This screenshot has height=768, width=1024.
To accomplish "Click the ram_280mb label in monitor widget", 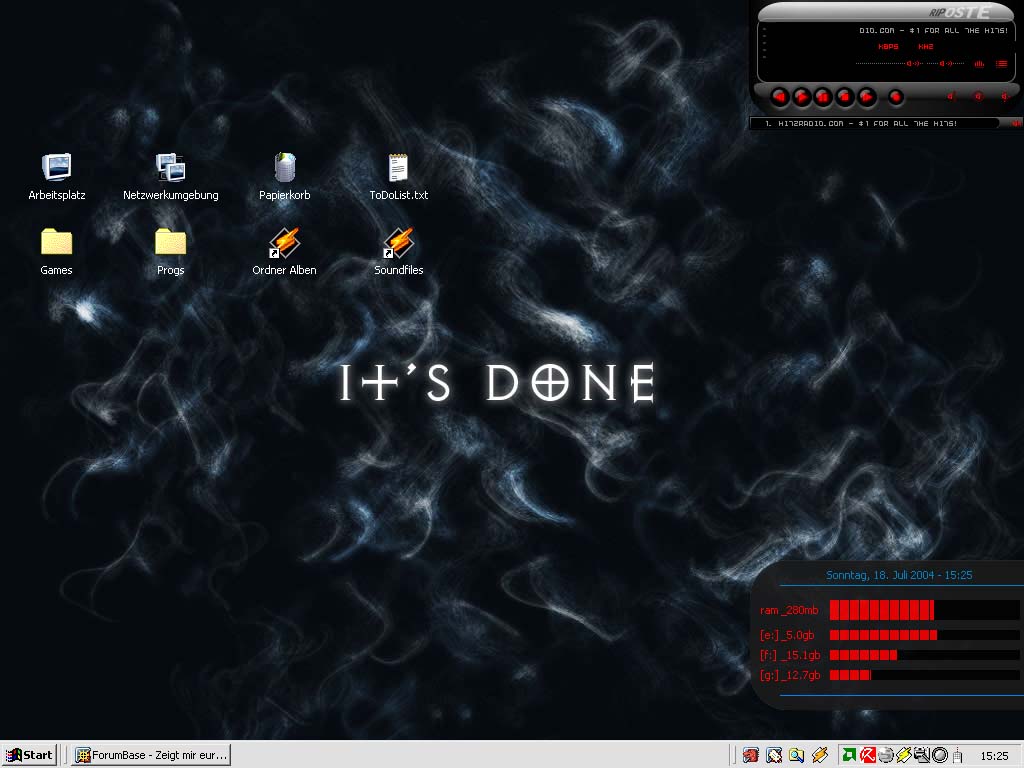I will coord(789,610).
